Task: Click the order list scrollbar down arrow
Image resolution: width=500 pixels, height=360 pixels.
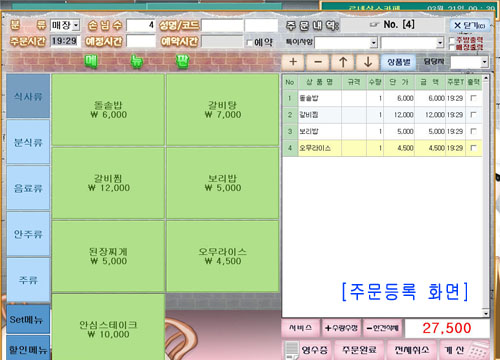Action: point(486,313)
